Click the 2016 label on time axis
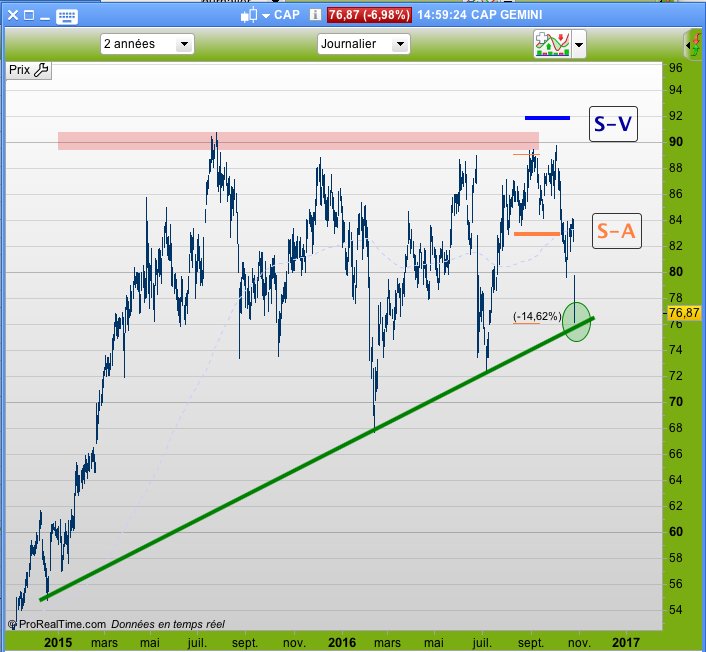 [342, 642]
